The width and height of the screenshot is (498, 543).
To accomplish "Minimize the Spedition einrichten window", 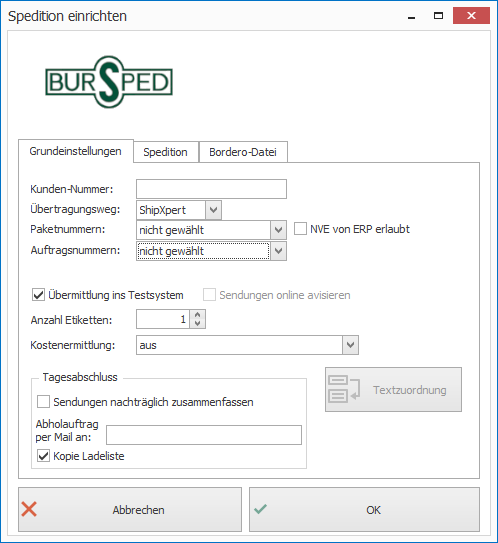I will tap(411, 16).
